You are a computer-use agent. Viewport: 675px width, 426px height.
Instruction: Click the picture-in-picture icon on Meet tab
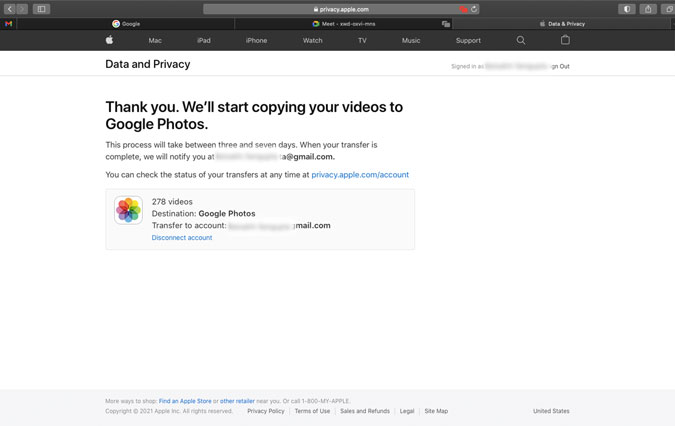tap(446, 24)
